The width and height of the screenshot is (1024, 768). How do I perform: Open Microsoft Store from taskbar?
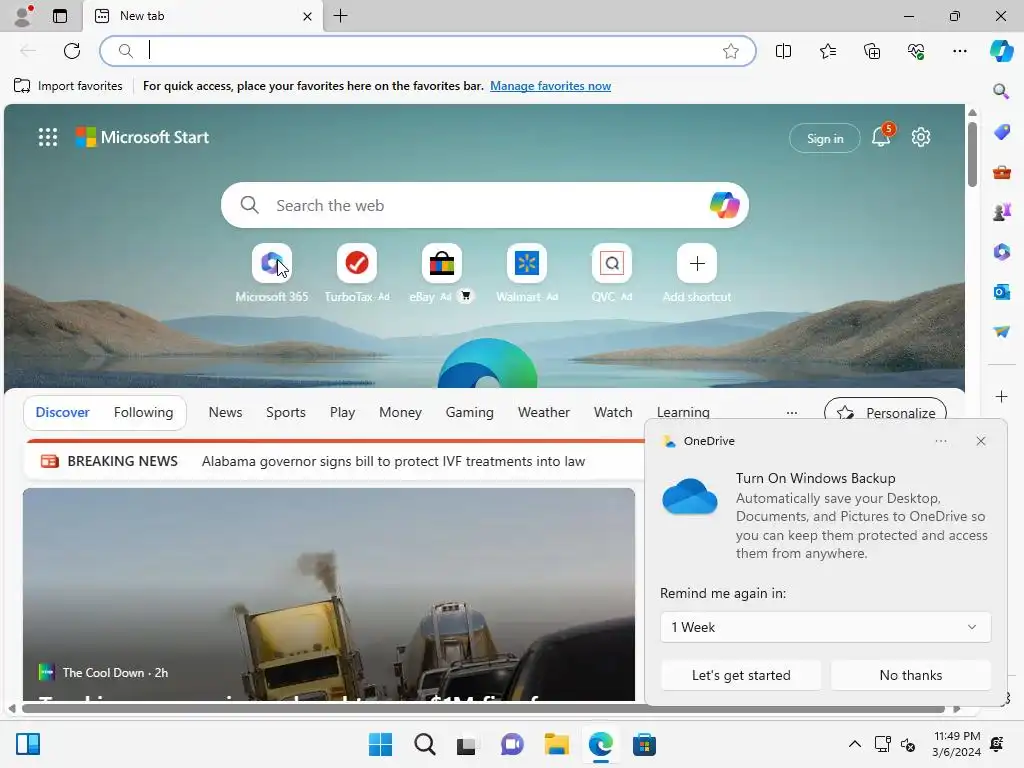pyautogui.click(x=644, y=744)
